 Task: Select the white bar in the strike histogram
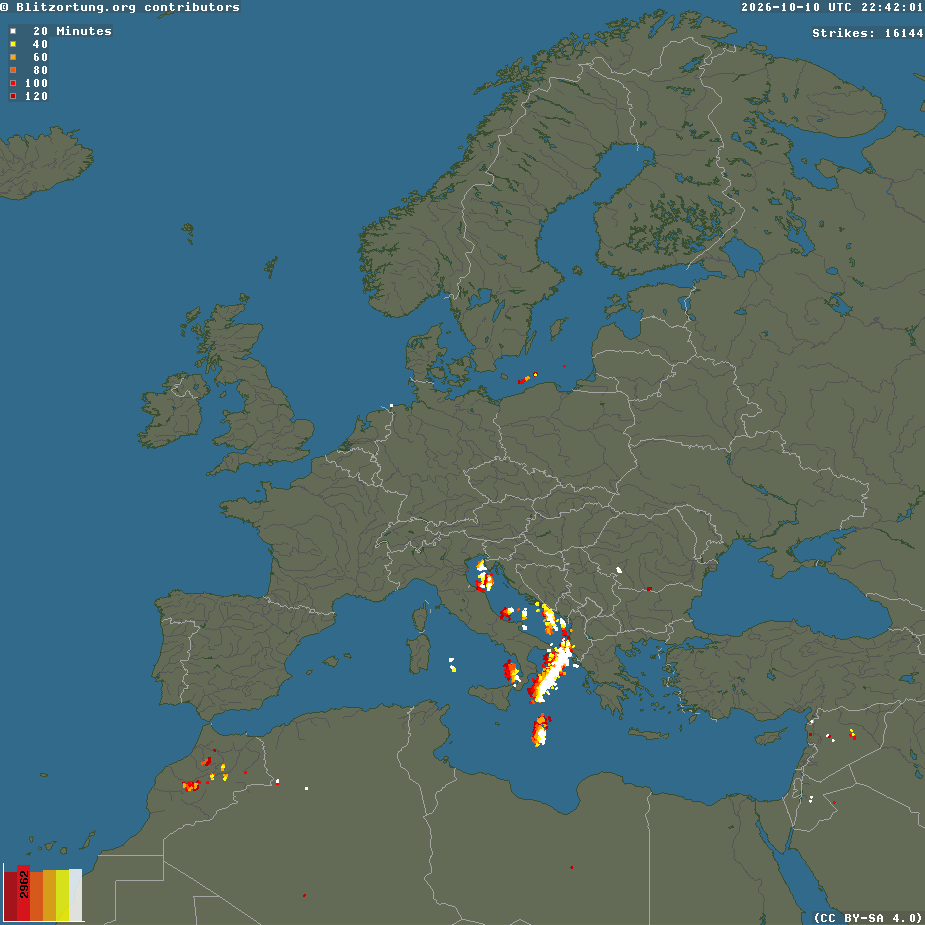(75, 894)
